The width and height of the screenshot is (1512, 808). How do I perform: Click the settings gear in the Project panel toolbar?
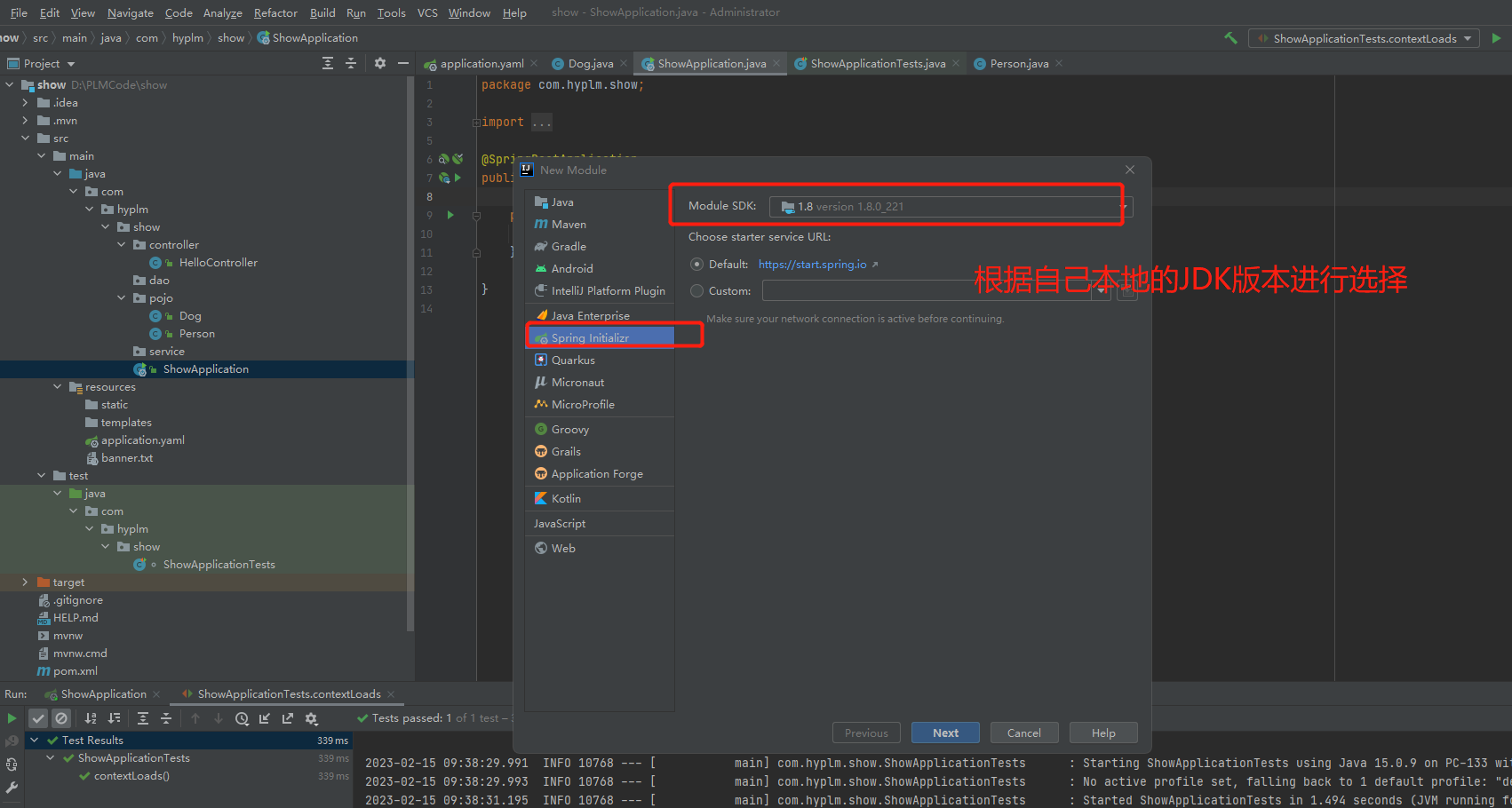click(x=380, y=63)
